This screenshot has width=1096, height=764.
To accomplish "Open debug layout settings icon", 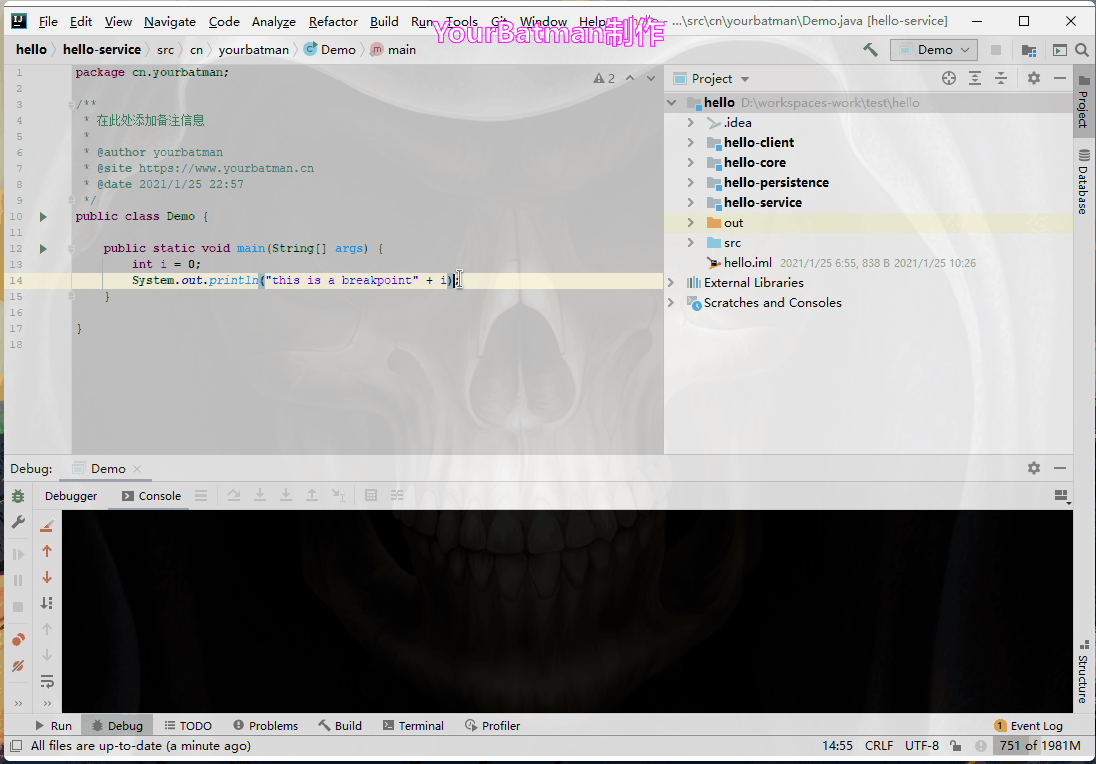I will click(x=1061, y=496).
